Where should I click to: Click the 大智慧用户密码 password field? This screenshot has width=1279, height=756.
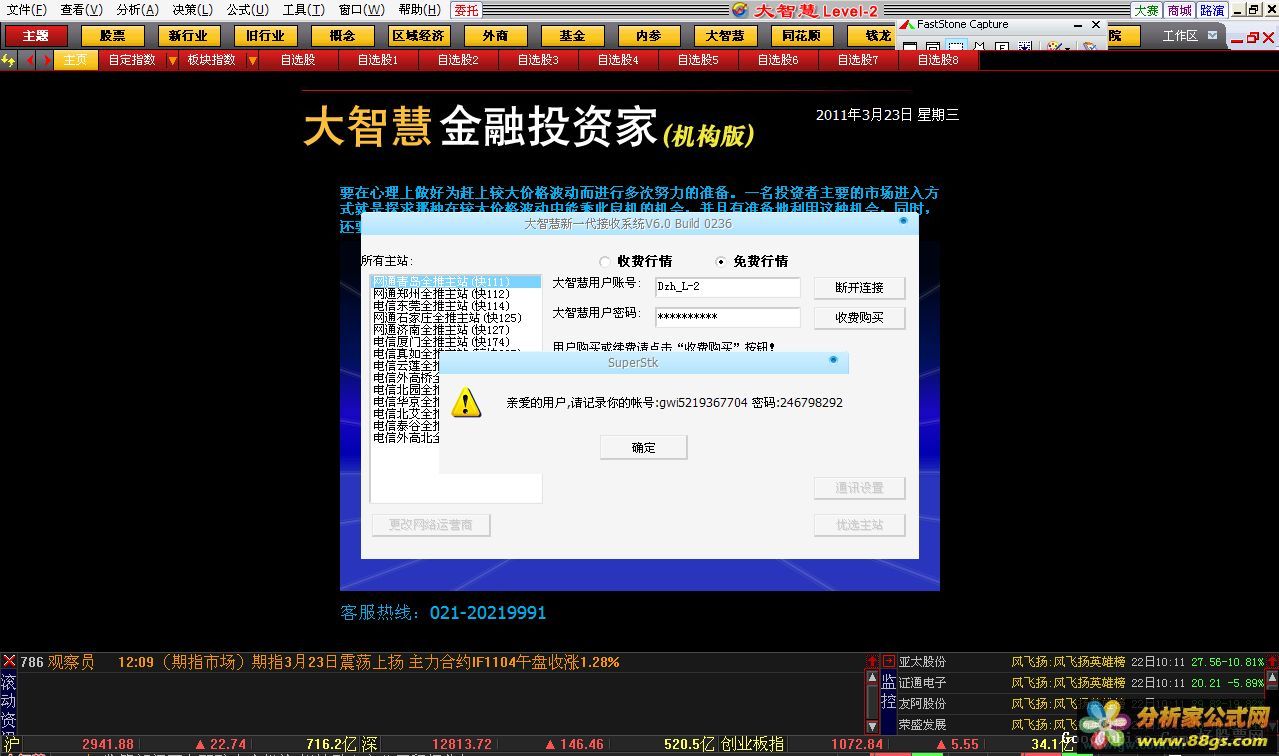coord(727,317)
